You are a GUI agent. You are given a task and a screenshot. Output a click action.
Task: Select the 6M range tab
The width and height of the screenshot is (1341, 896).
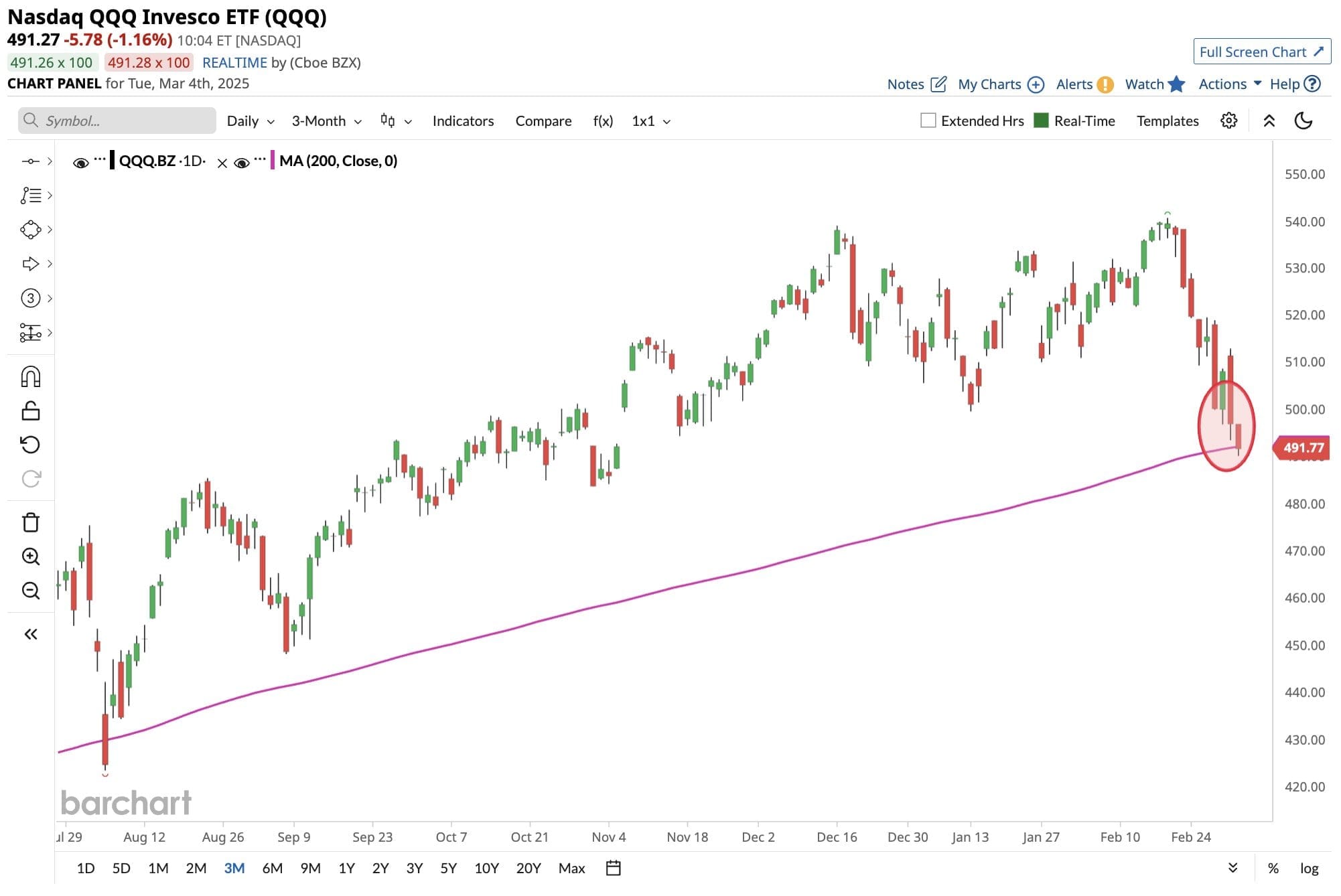[272, 869]
